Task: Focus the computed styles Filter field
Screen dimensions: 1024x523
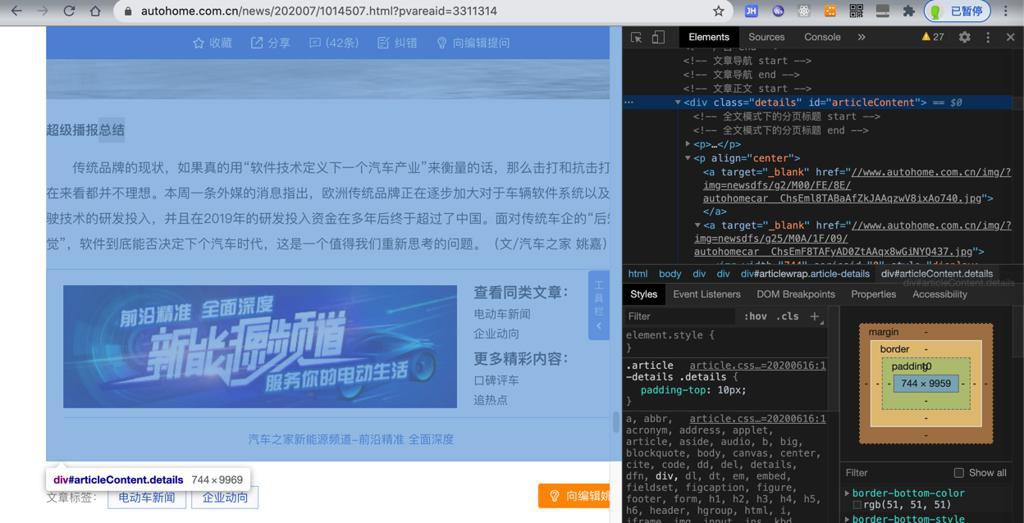Action: coord(895,473)
